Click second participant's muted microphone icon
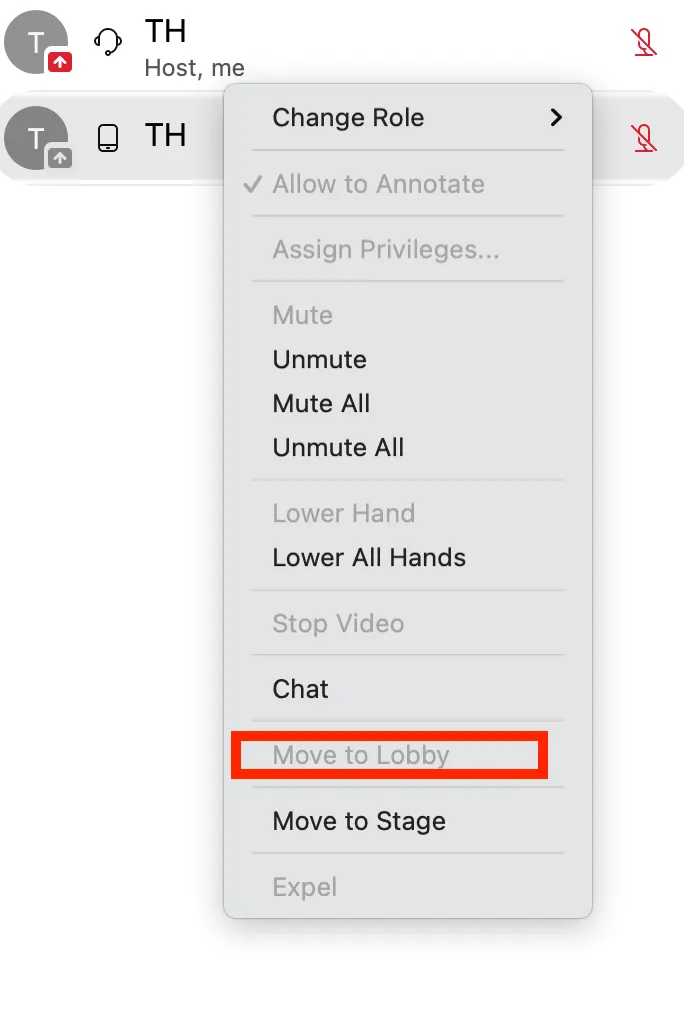The image size is (684, 1022). click(644, 138)
